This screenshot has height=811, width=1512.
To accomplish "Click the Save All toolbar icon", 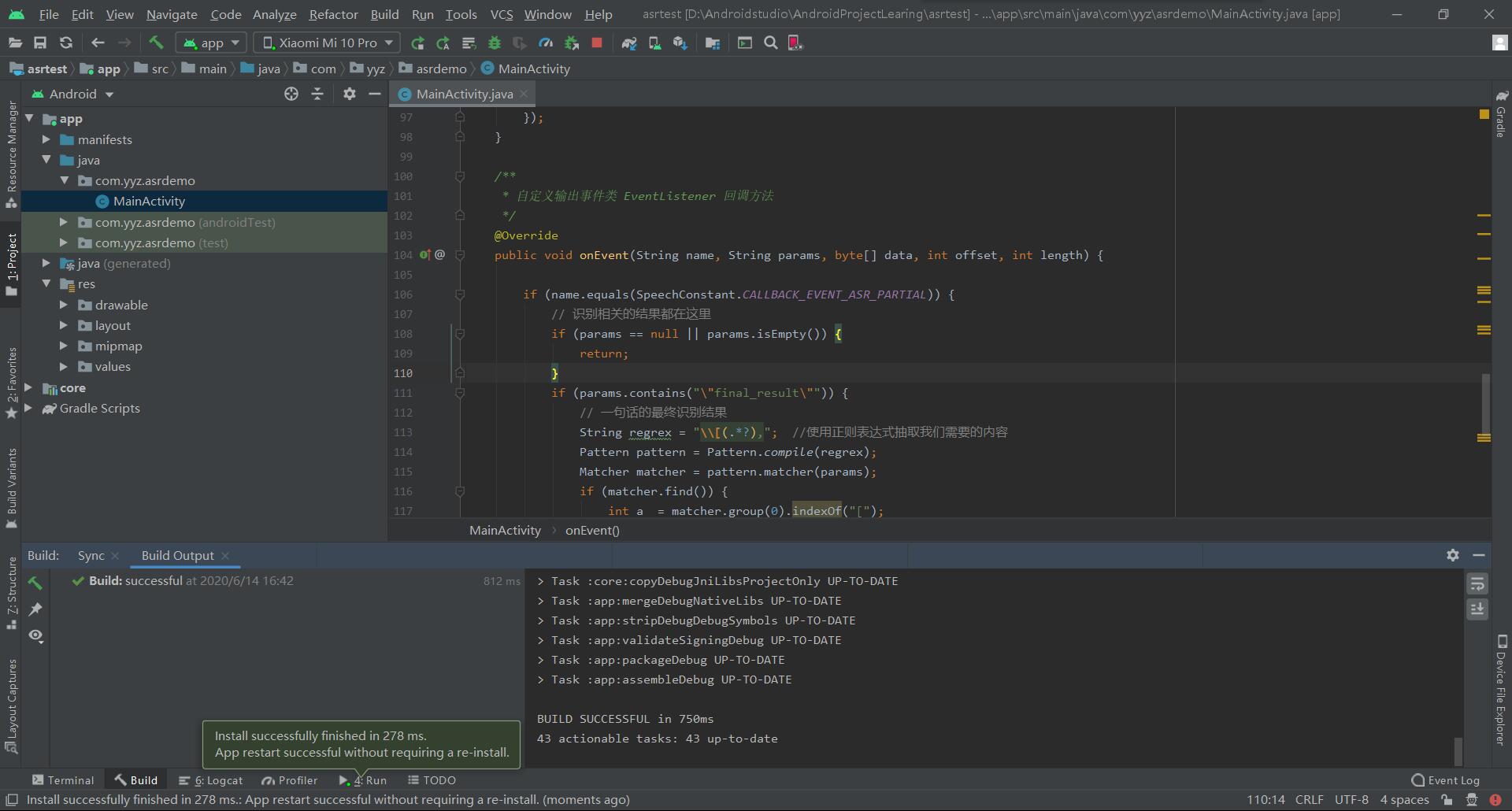I will tap(40, 43).
